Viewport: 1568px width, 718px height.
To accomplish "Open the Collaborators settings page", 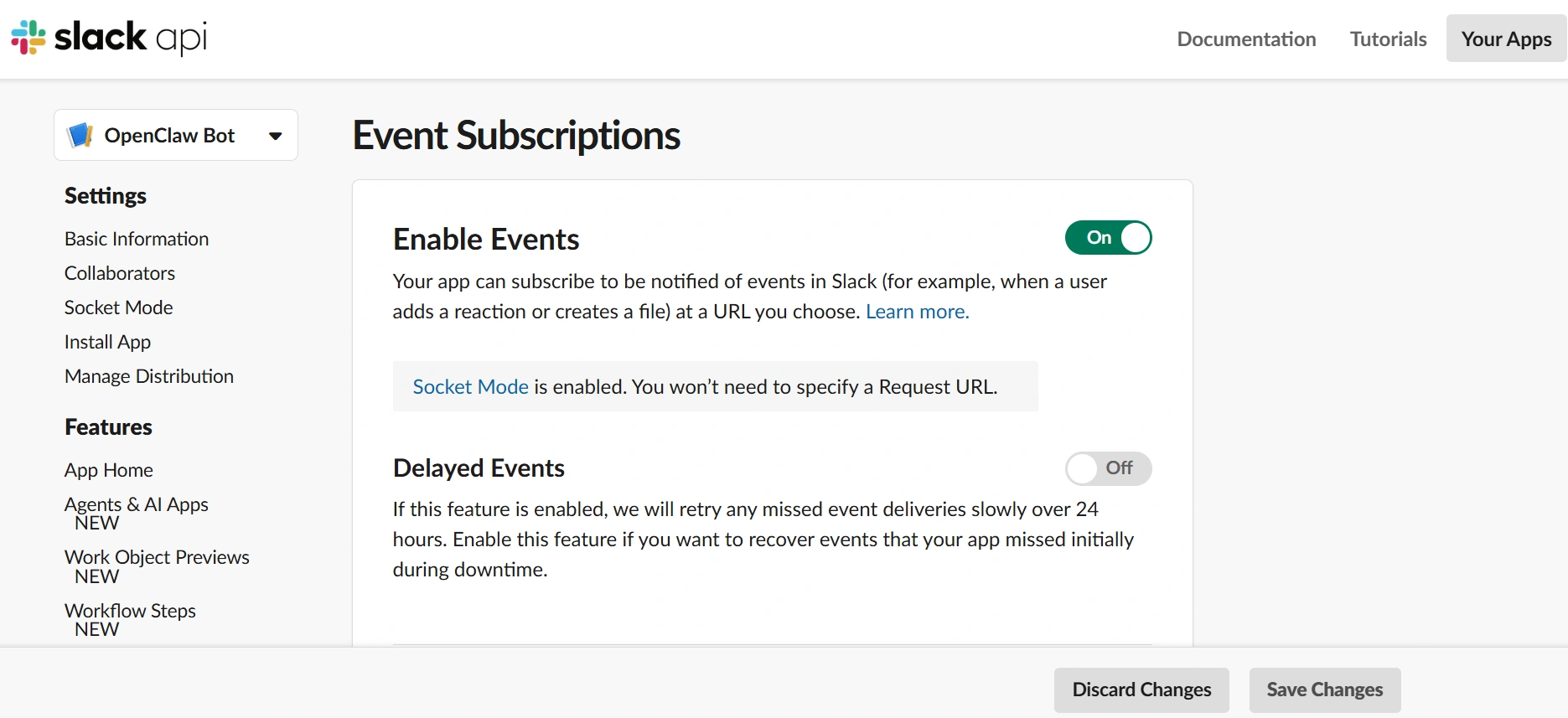I will pyautogui.click(x=120, y=273).
